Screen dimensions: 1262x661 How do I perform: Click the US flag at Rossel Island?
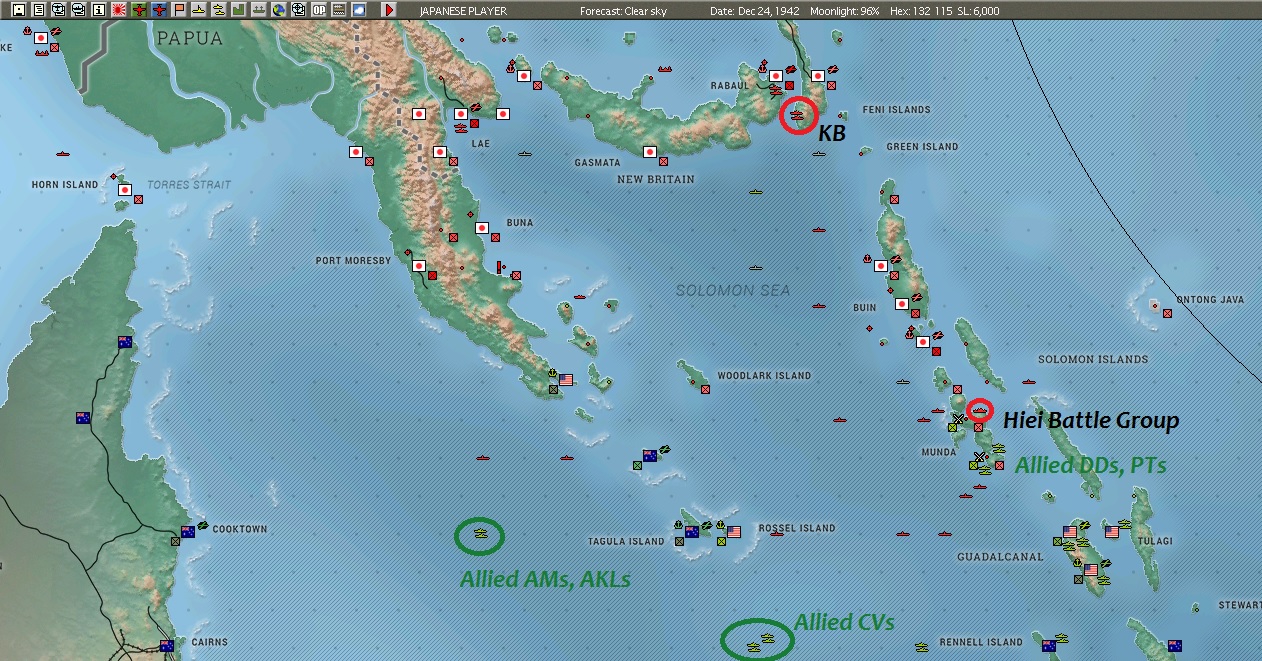[734, 532]
